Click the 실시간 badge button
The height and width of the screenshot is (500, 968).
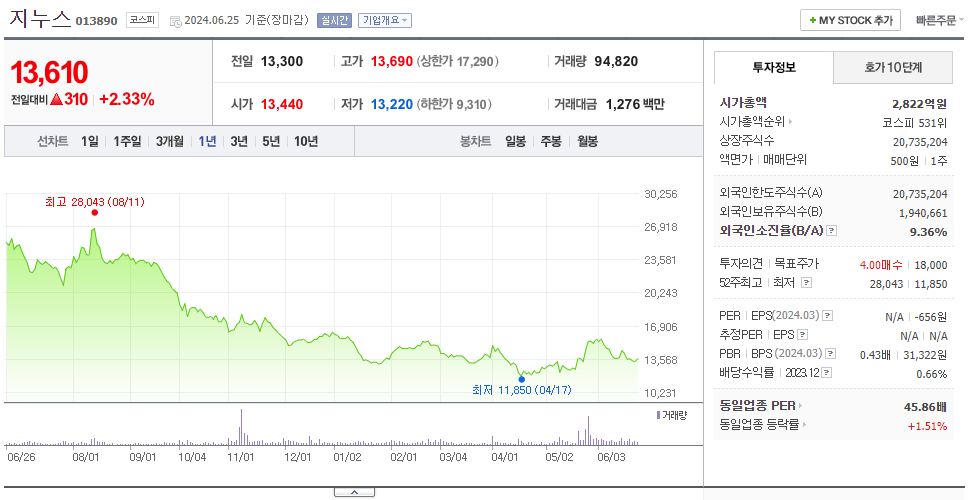(335, 20)
